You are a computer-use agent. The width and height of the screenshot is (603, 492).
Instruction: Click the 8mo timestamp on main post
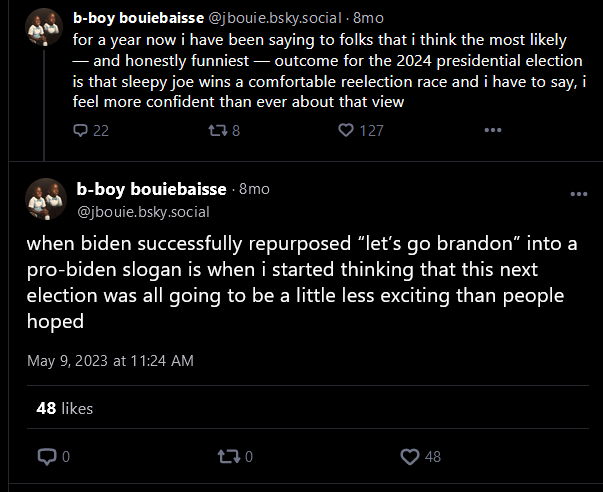pyautogui.click(x=255, y=189)
